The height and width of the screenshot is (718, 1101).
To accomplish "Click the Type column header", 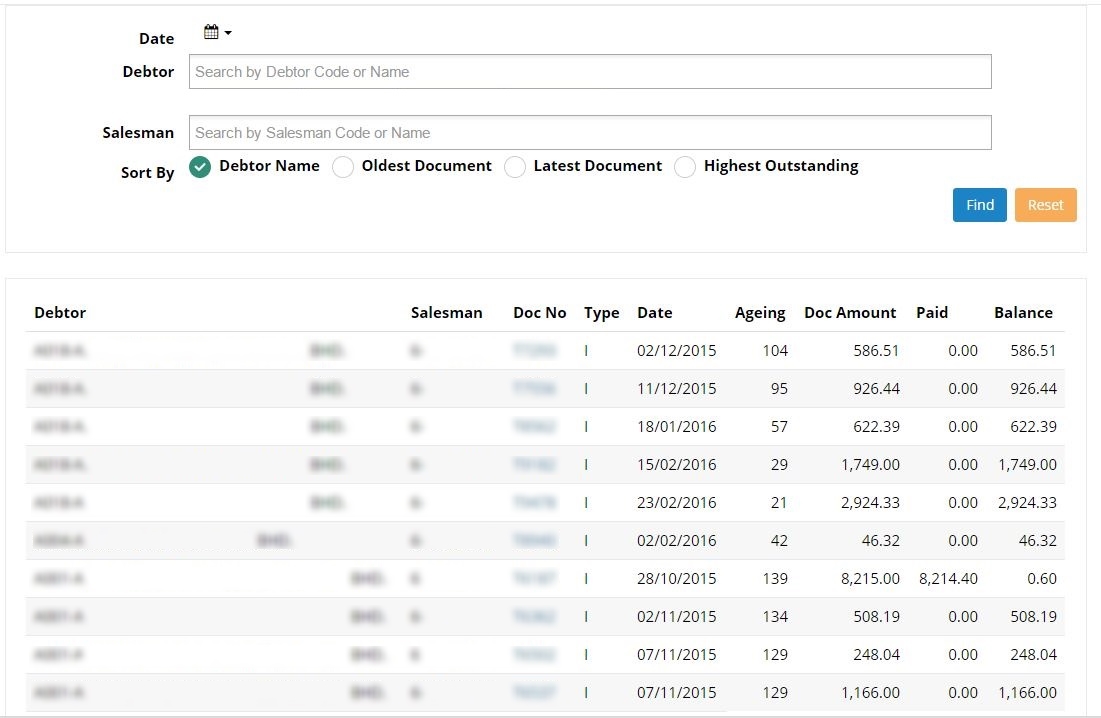I will [602, 313].
